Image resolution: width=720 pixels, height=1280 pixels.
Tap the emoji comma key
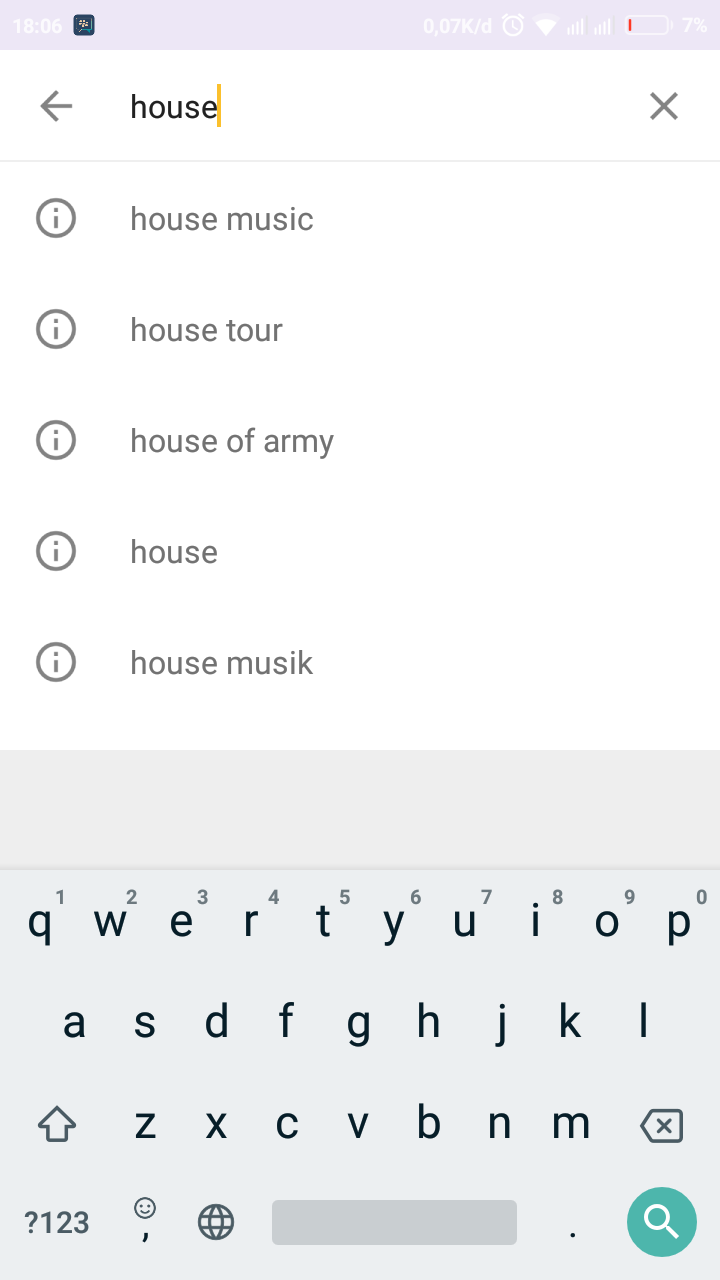click(x=145, y=1220)
